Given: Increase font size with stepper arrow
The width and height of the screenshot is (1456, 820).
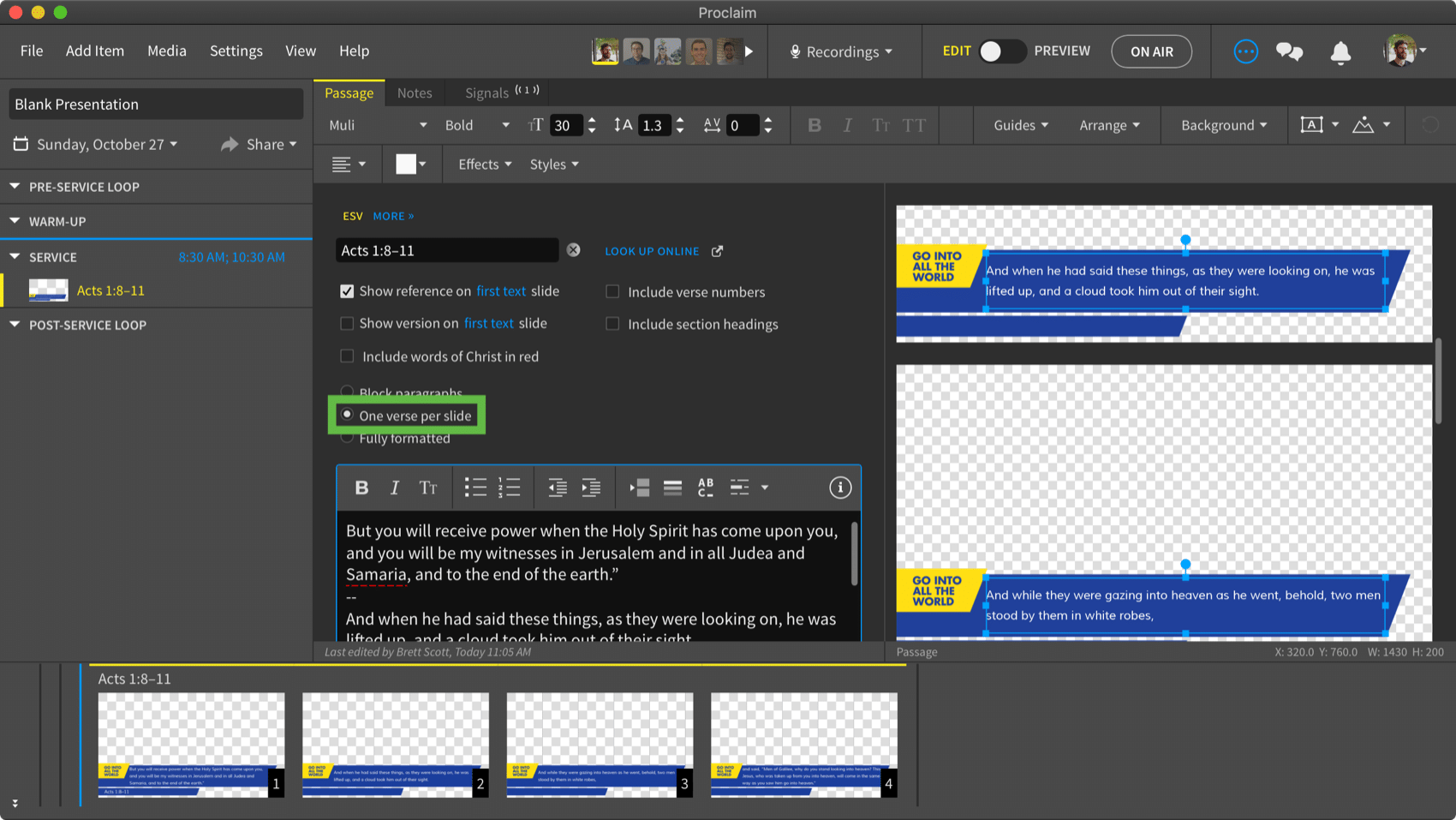Looking at the screenshot, I should point(592,120).
